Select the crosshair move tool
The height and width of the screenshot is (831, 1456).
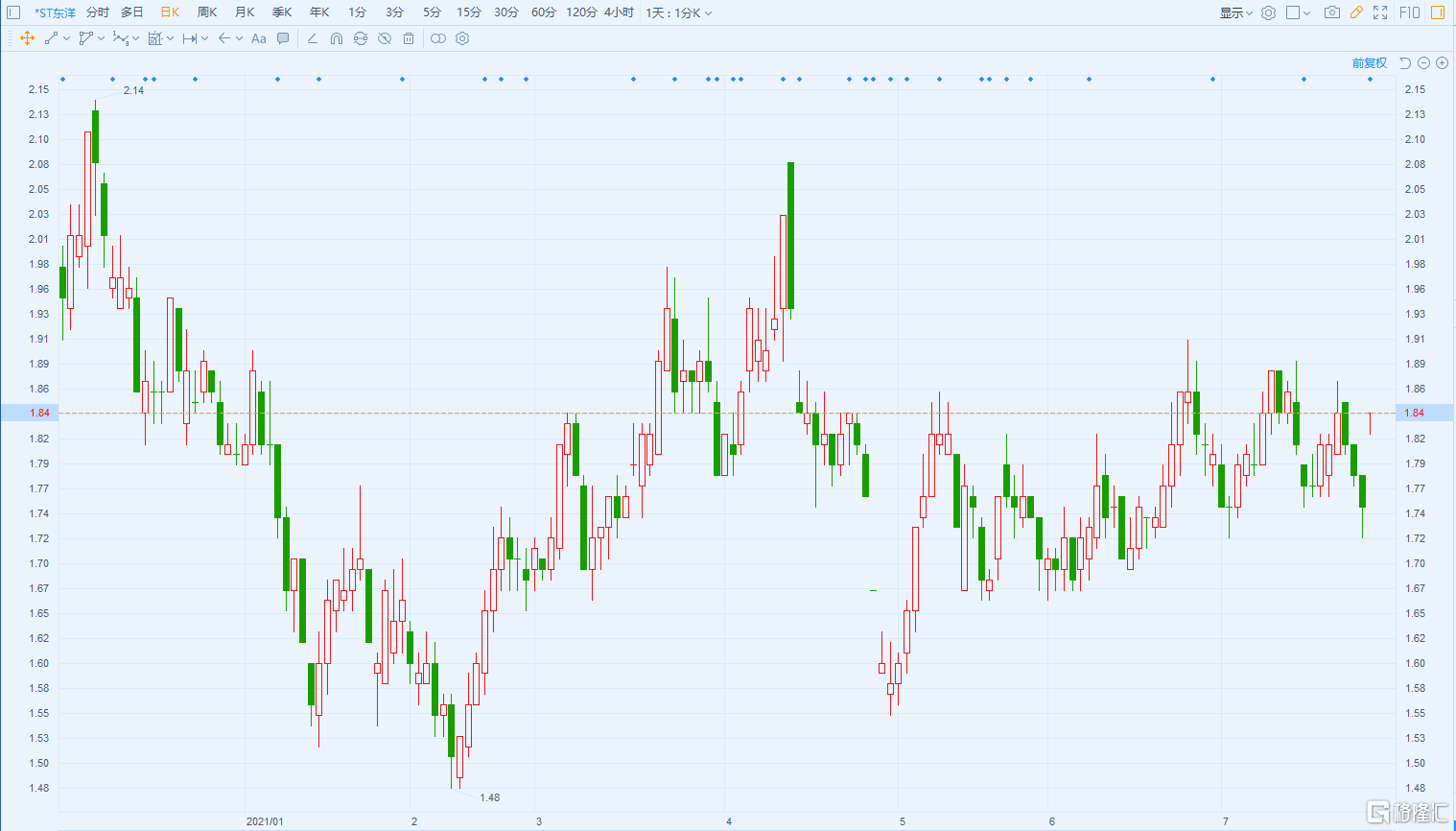(27, 38)
